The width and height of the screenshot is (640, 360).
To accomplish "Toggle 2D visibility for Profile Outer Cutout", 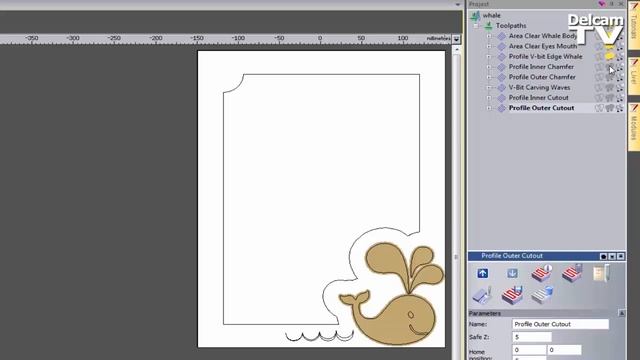I will click(x=599, y=108).
